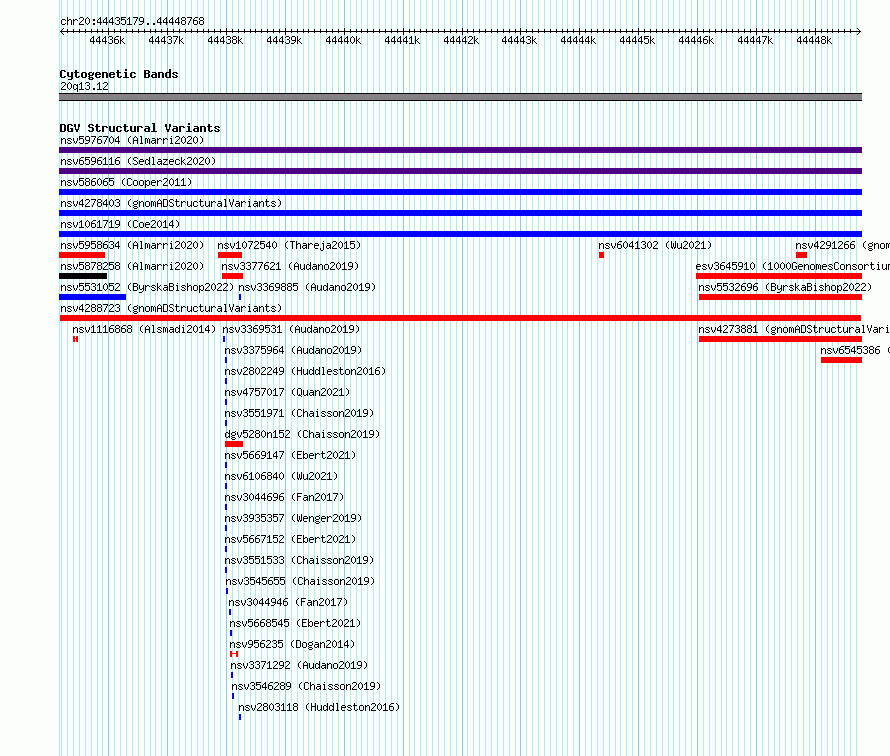Select the red bar under nsv3377621
Screen dimensions: 890x756
click(232, 276)
